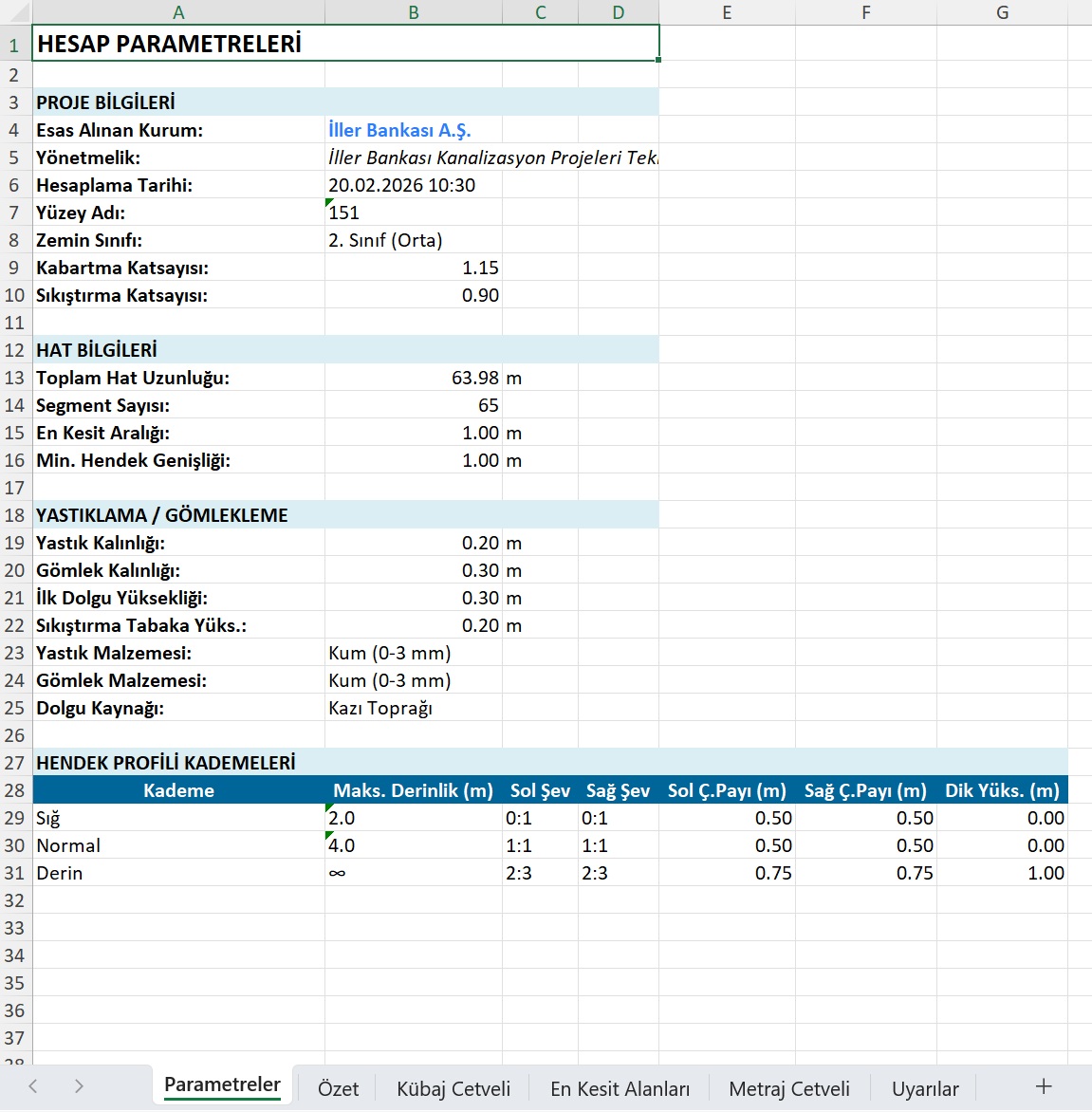Select Sığ row max depth 2.0

tap(414, 818)
